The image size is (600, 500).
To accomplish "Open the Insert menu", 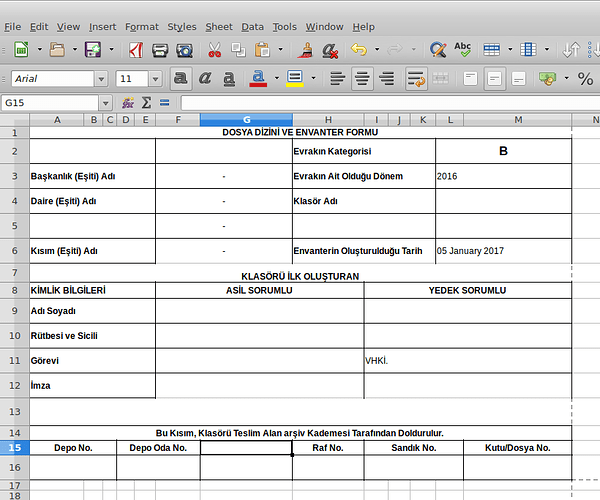I will (103, 27).
